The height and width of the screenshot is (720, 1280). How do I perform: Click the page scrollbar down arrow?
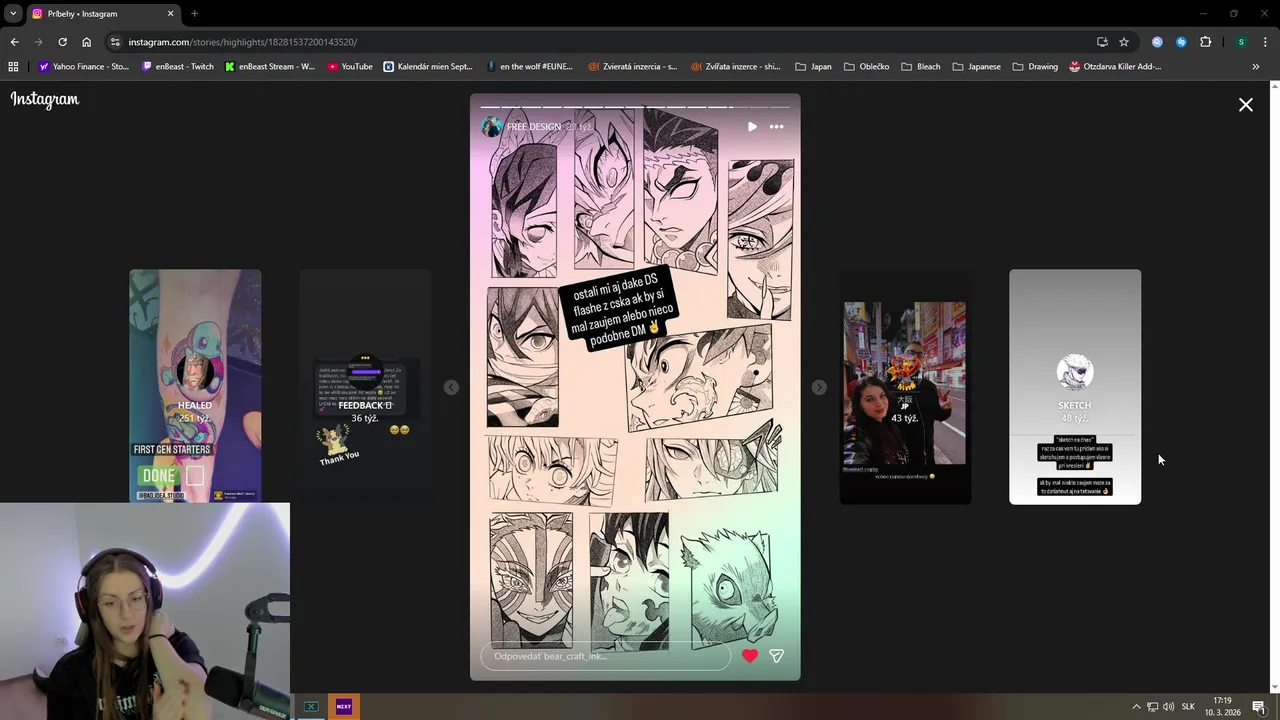pyautogui.click(x=1274, y=688)
